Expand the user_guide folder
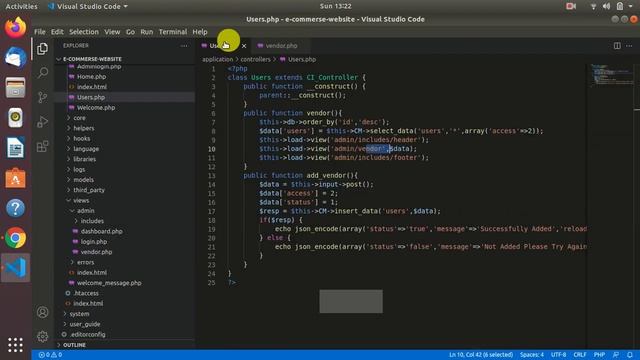Screen dimensions: 640x360 pyautogui.click(x=84, y=324)
